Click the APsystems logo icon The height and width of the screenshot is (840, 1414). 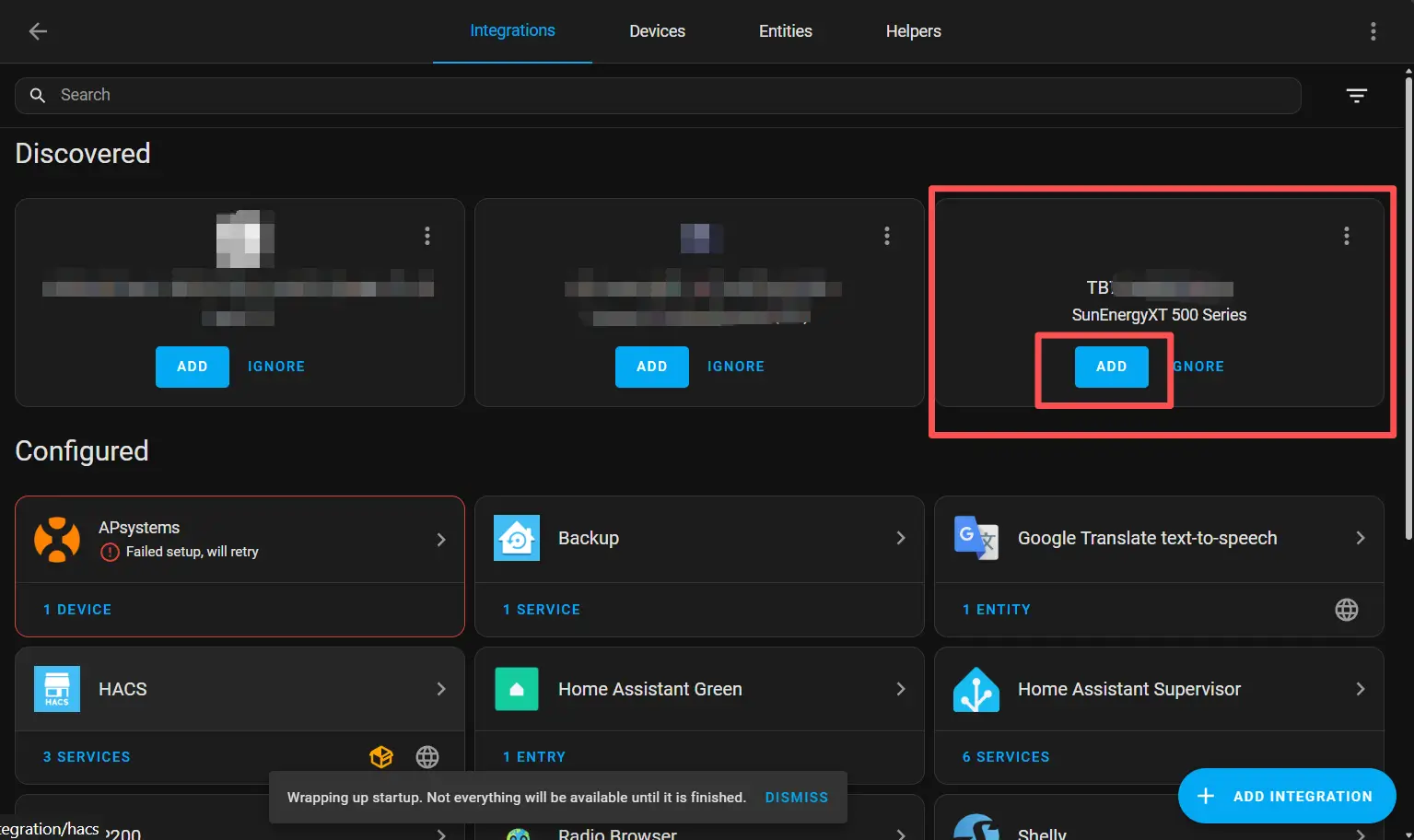57,539
